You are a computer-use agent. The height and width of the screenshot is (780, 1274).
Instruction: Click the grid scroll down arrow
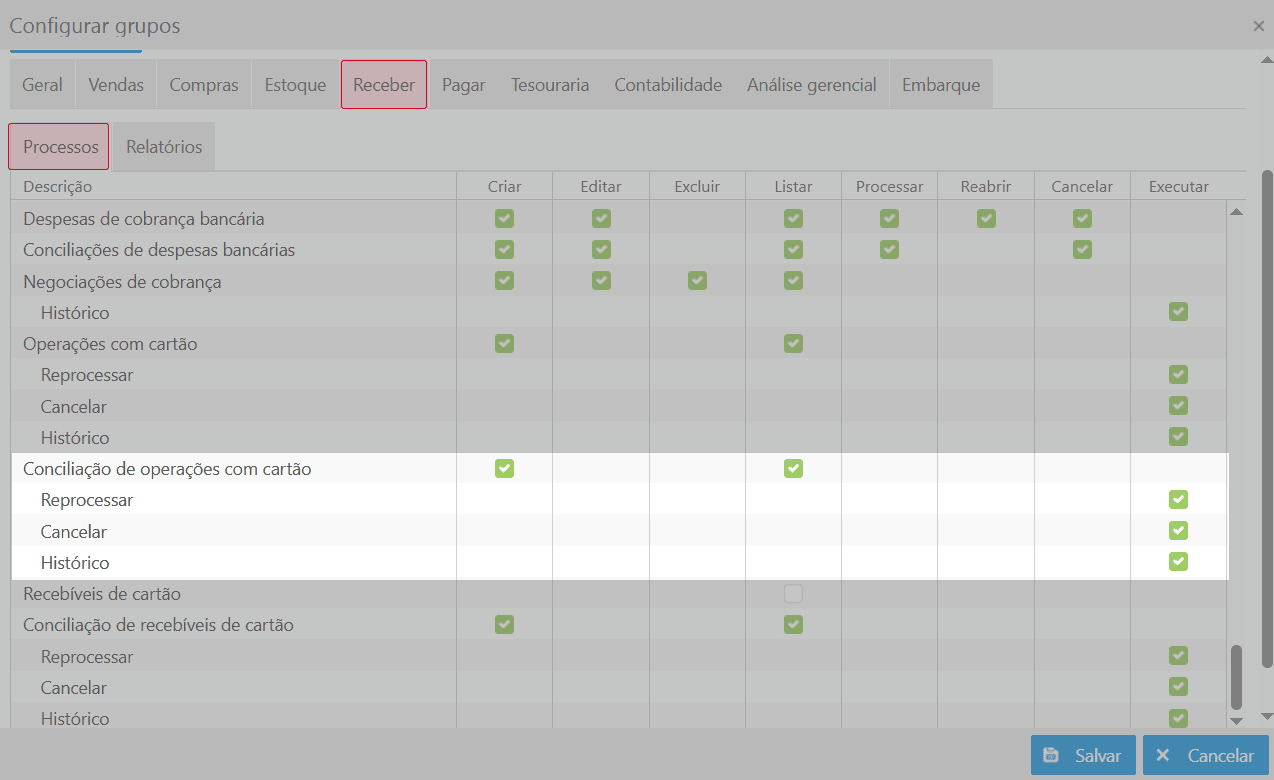tap(1236, 720)
